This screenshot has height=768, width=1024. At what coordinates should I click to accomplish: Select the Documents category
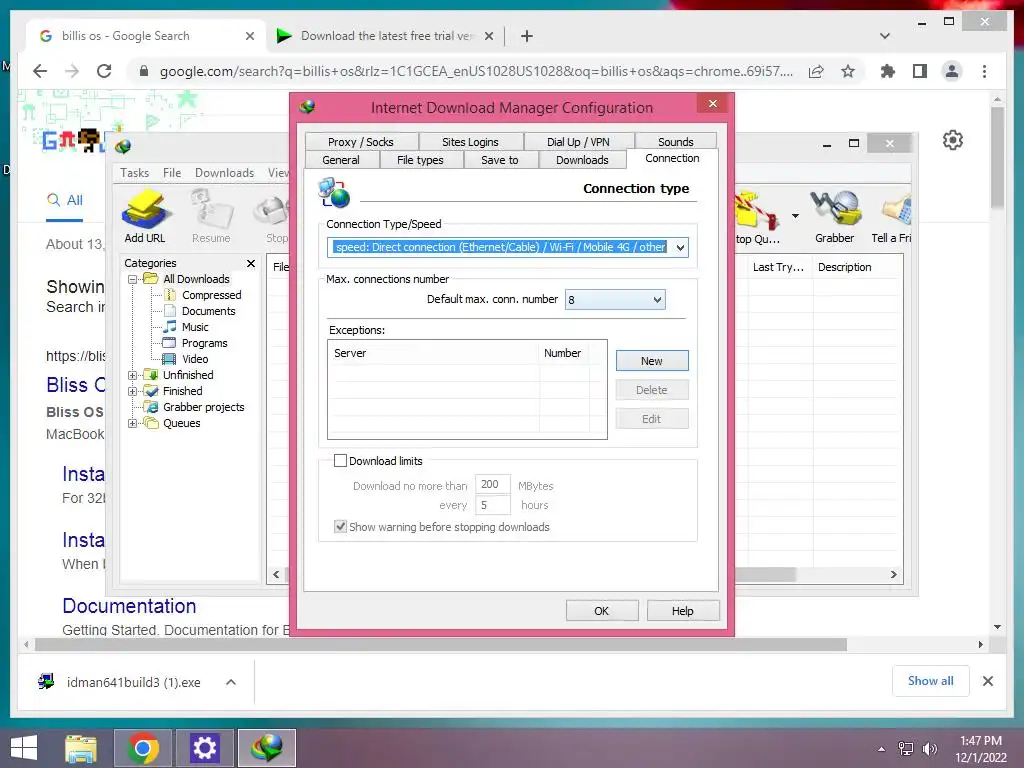click(x=208, y=311)
